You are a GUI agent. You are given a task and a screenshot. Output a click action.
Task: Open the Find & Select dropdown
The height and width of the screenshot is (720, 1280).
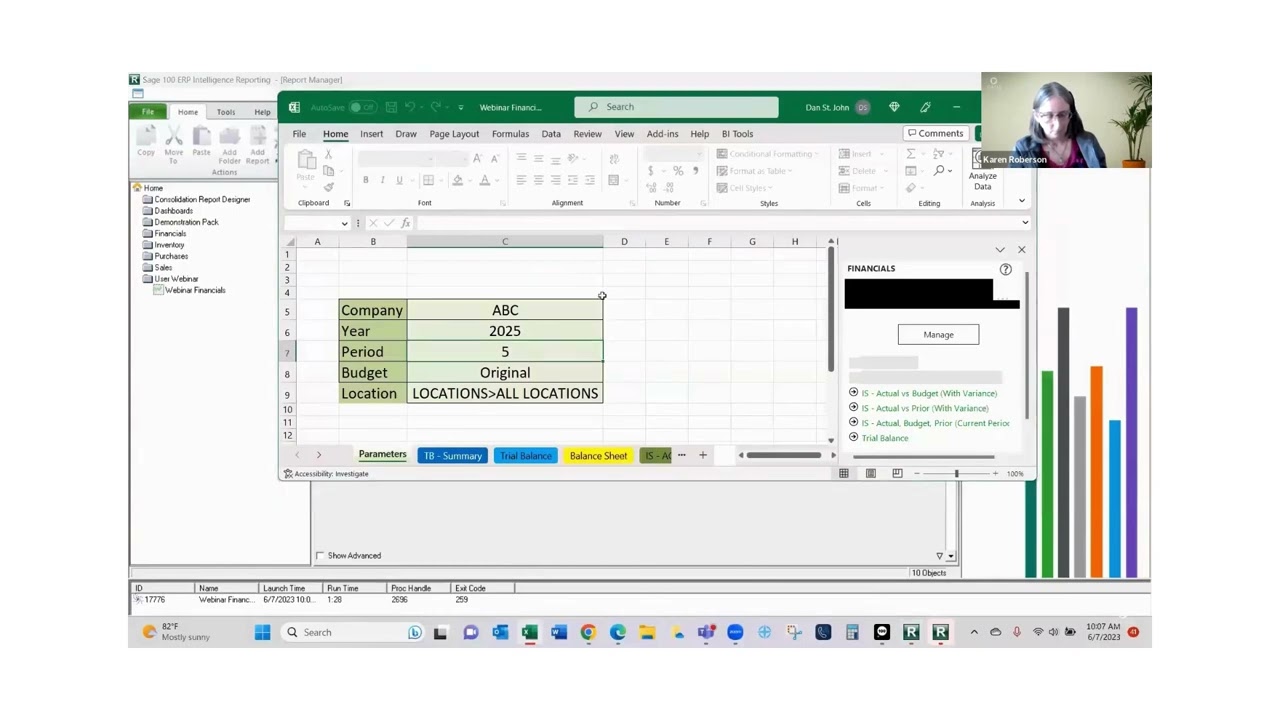942,171
